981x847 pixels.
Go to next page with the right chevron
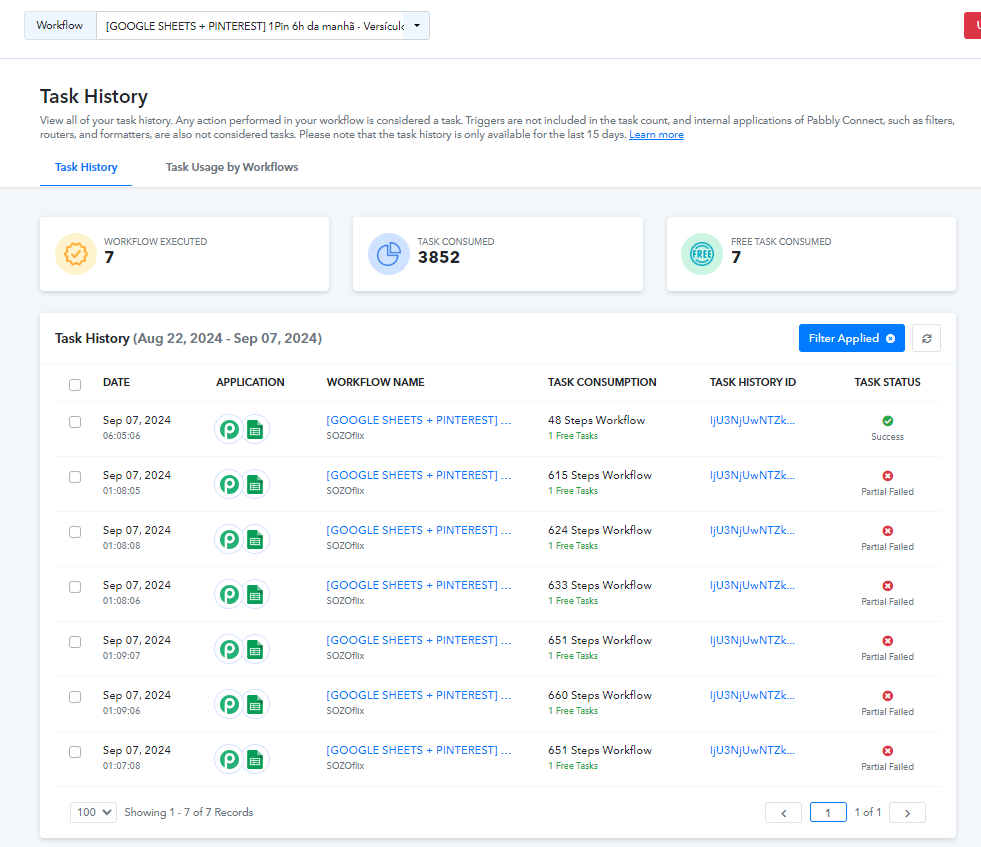(907, 813)
